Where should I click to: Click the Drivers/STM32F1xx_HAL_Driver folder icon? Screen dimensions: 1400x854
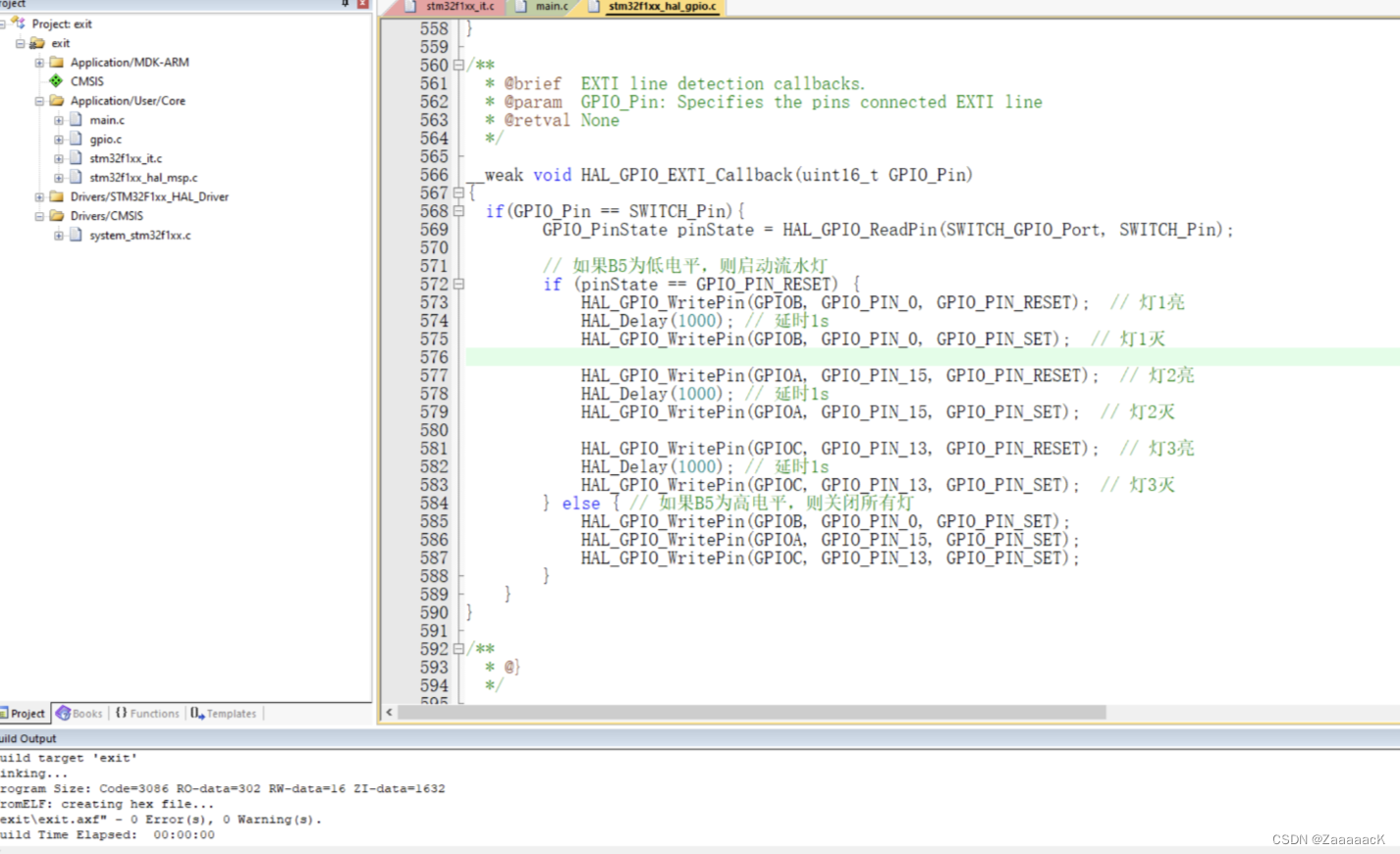click(57, 196)
